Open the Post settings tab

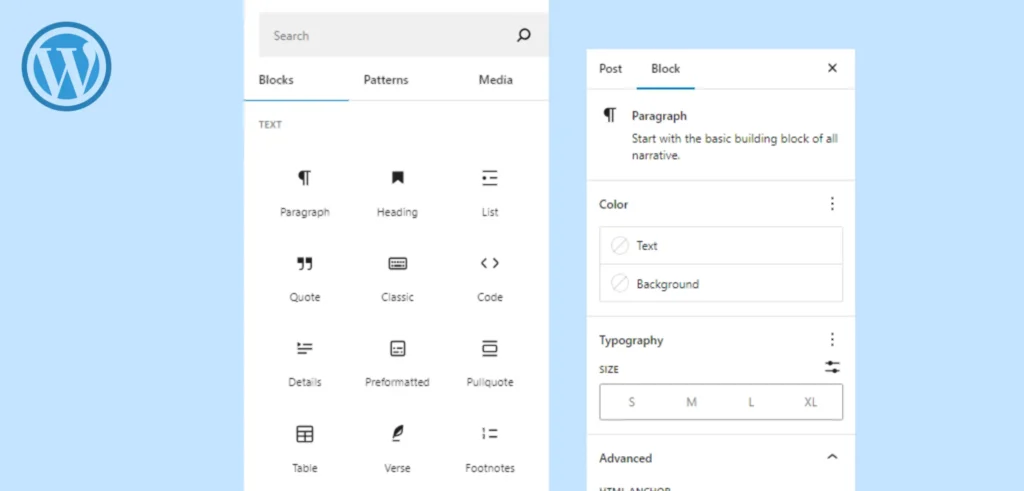[611, 69]
